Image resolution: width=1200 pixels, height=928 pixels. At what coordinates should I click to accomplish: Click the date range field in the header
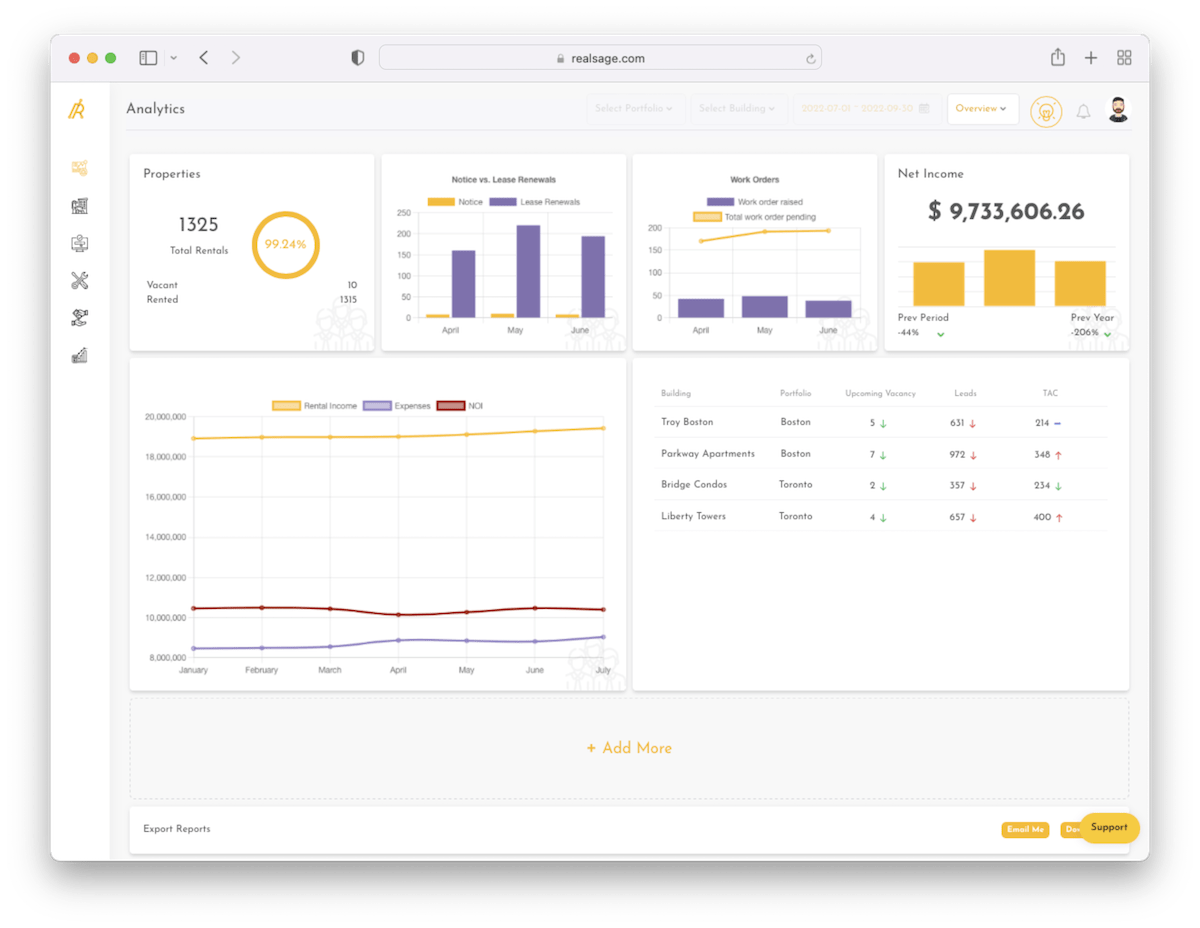[x=865, y=108]
